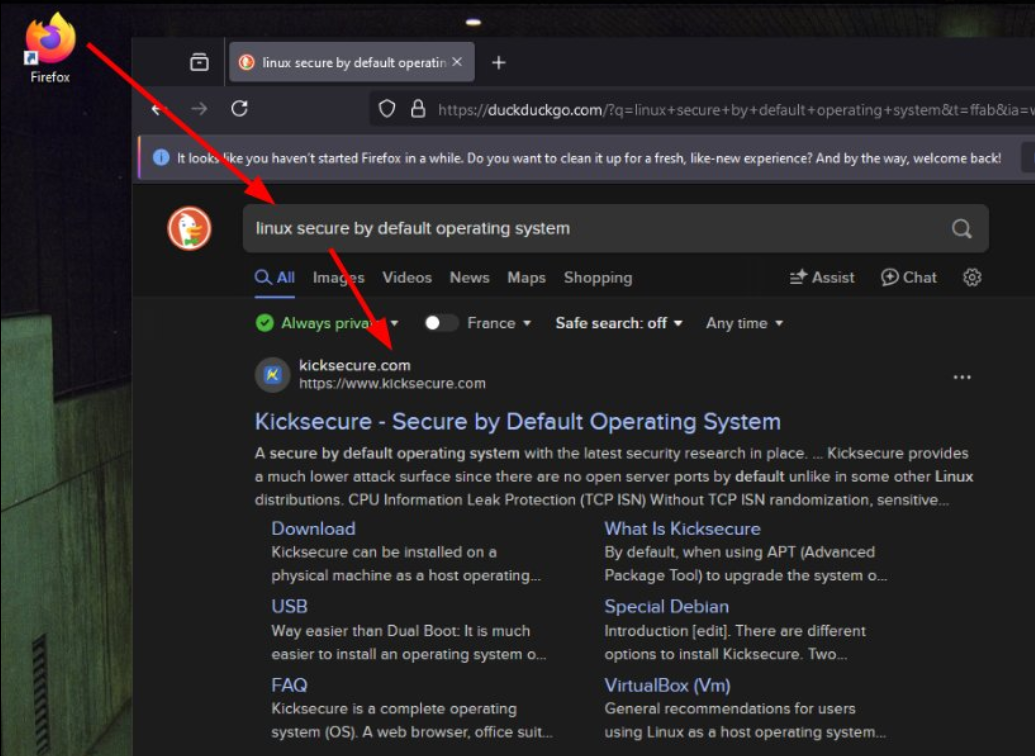Open the 'What Is Kicksecure' sitelink
Viewport: 1035px width, 756px height.
tap(683, 529)
